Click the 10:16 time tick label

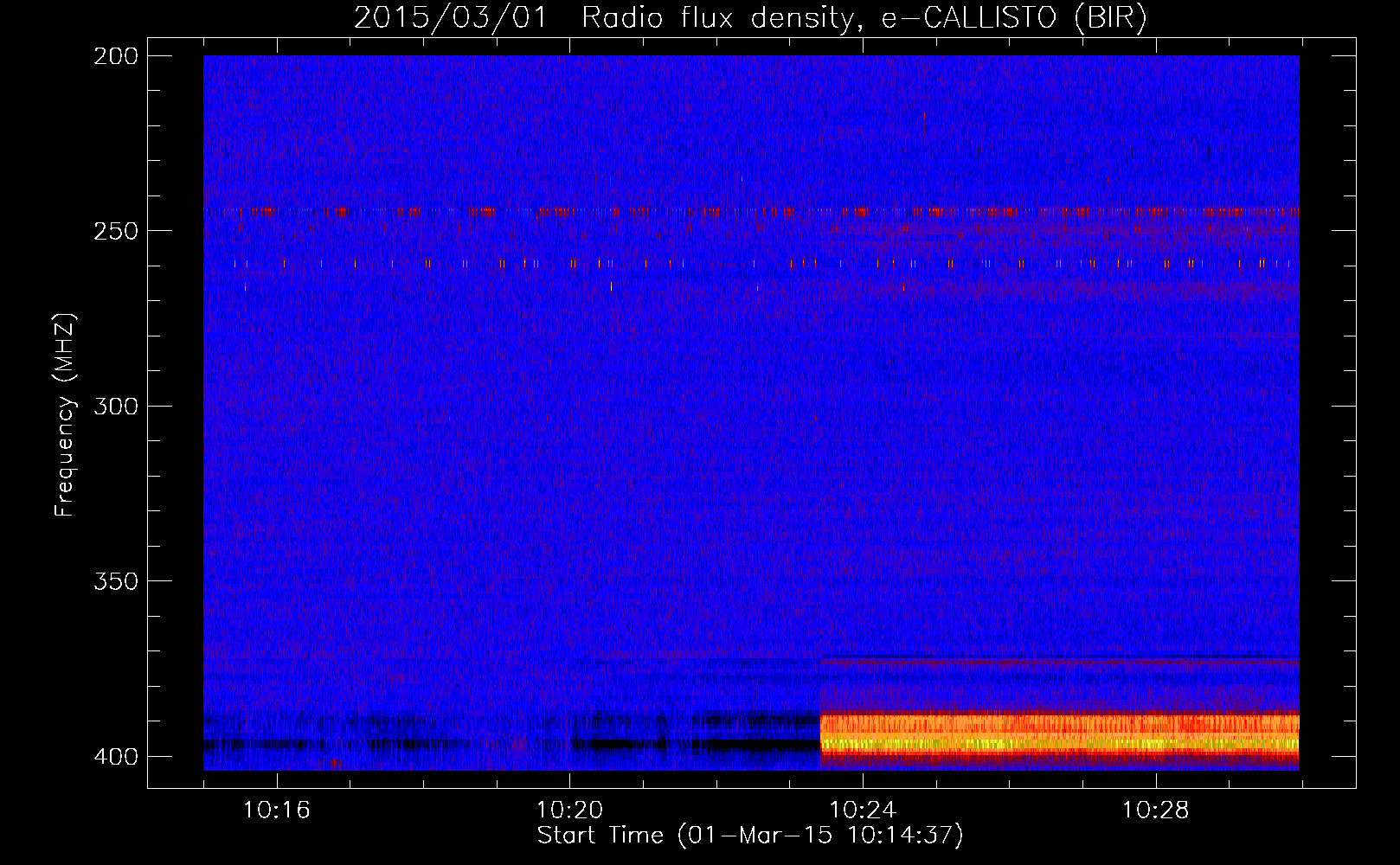coord(277,811)
